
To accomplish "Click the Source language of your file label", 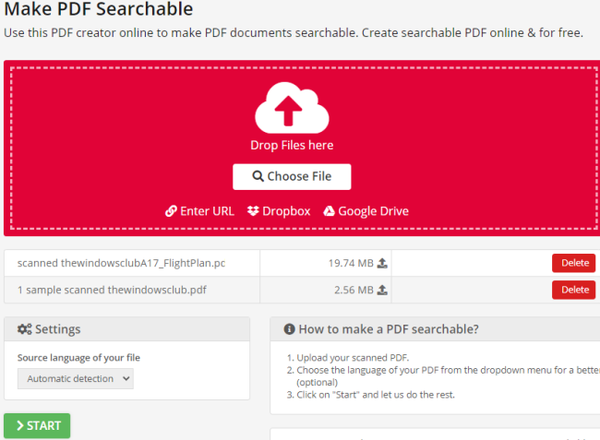I will tap(79, 358).
